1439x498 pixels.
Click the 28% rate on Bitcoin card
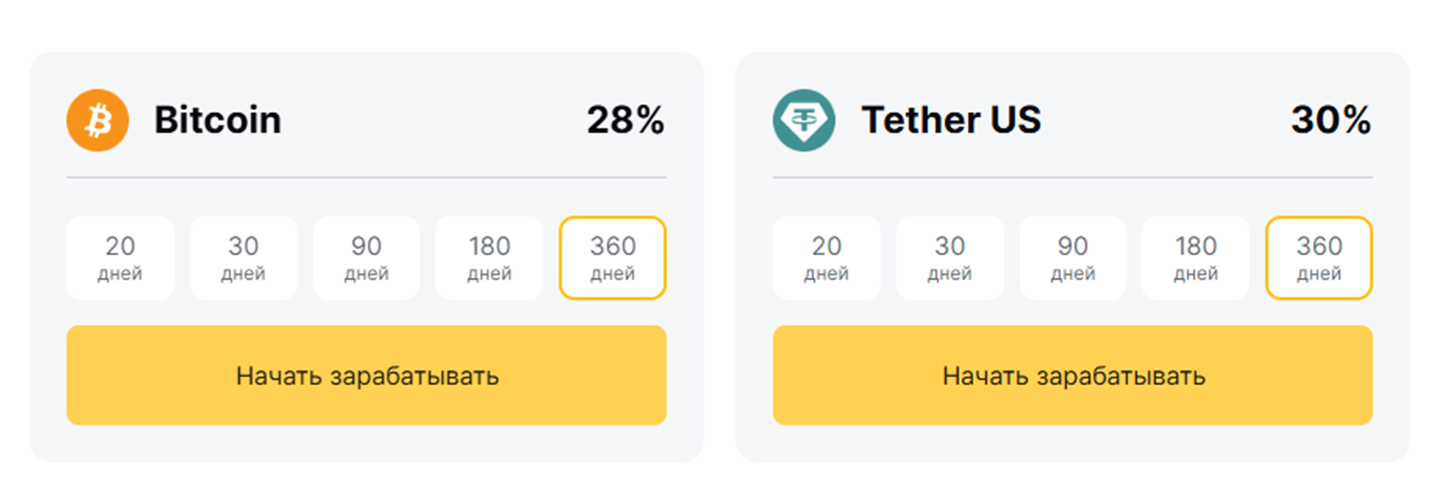pyautogui.click(x=625, y=121)
